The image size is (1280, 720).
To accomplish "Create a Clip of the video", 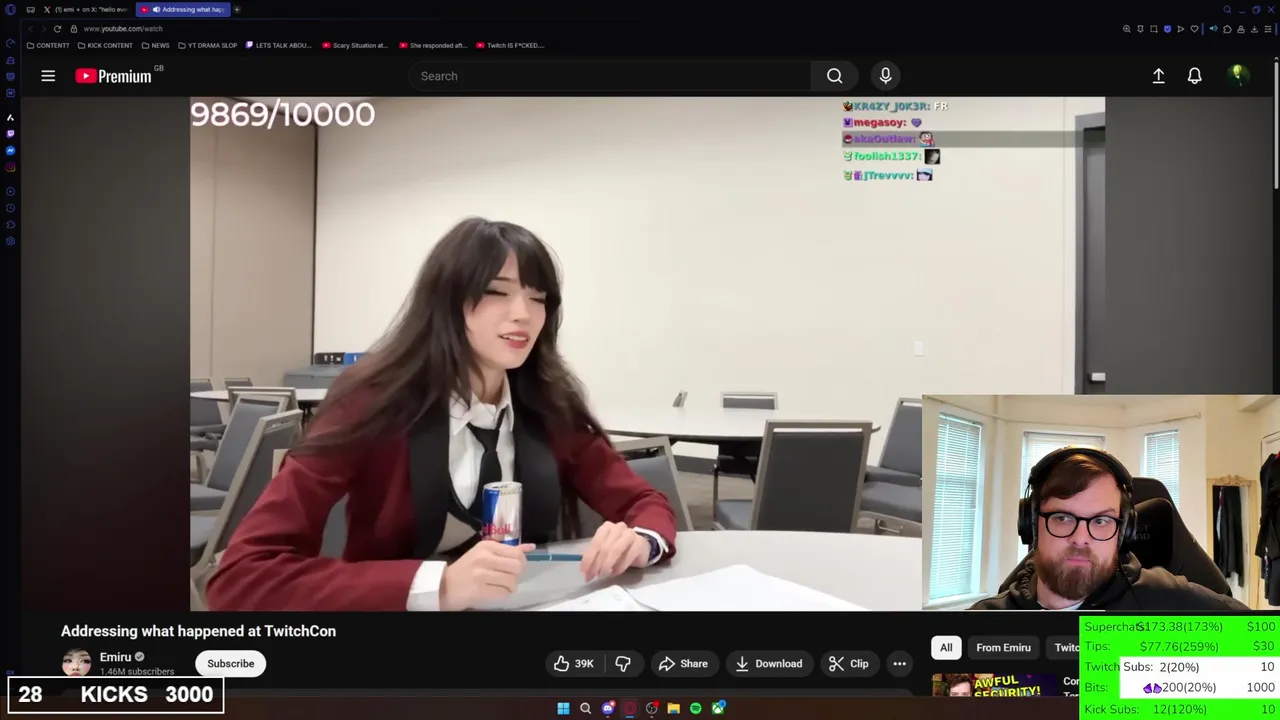I will point(848,664).
